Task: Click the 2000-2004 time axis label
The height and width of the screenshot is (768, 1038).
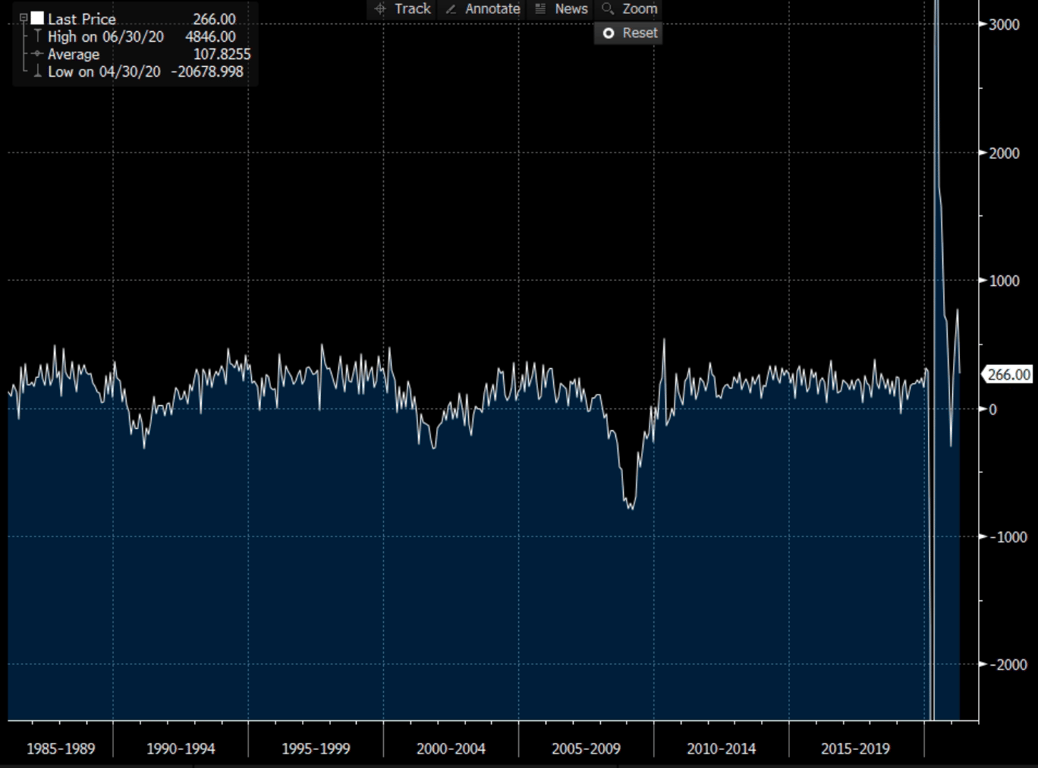Action: [451, 749]
